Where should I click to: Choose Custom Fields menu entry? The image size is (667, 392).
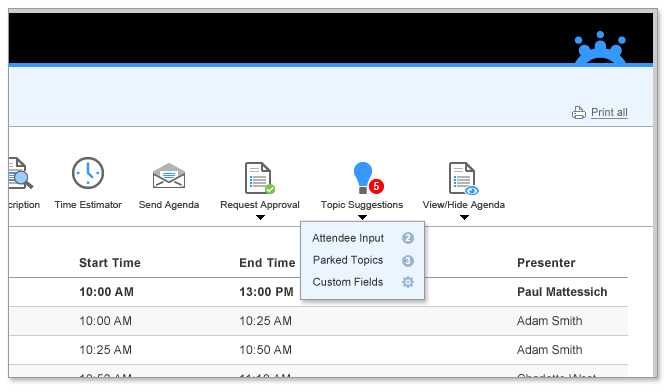tap(348, 282)
